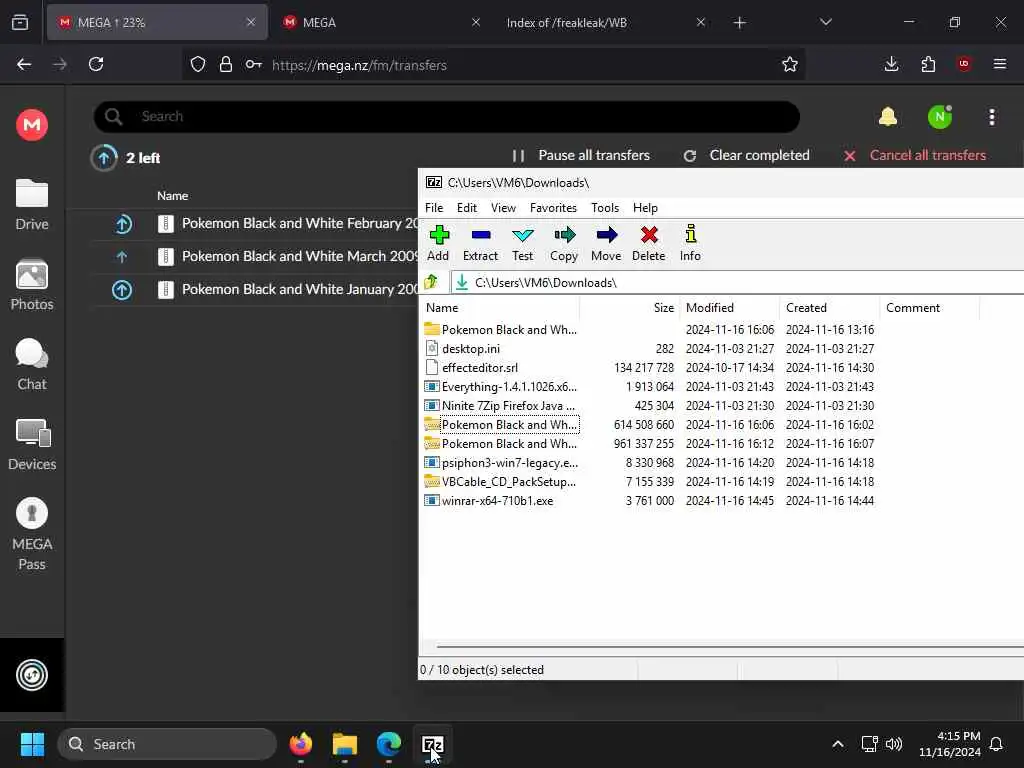Click Cancel all transfers
The width and height of the screenshot is (1024, 768).
tap(915, 155)
